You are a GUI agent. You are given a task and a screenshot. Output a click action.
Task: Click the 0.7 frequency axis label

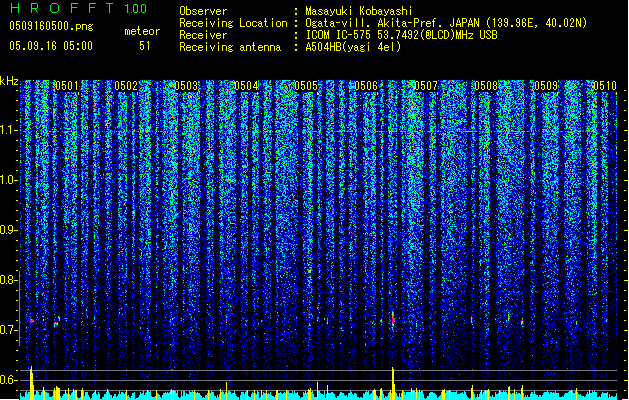click(8, 330)
